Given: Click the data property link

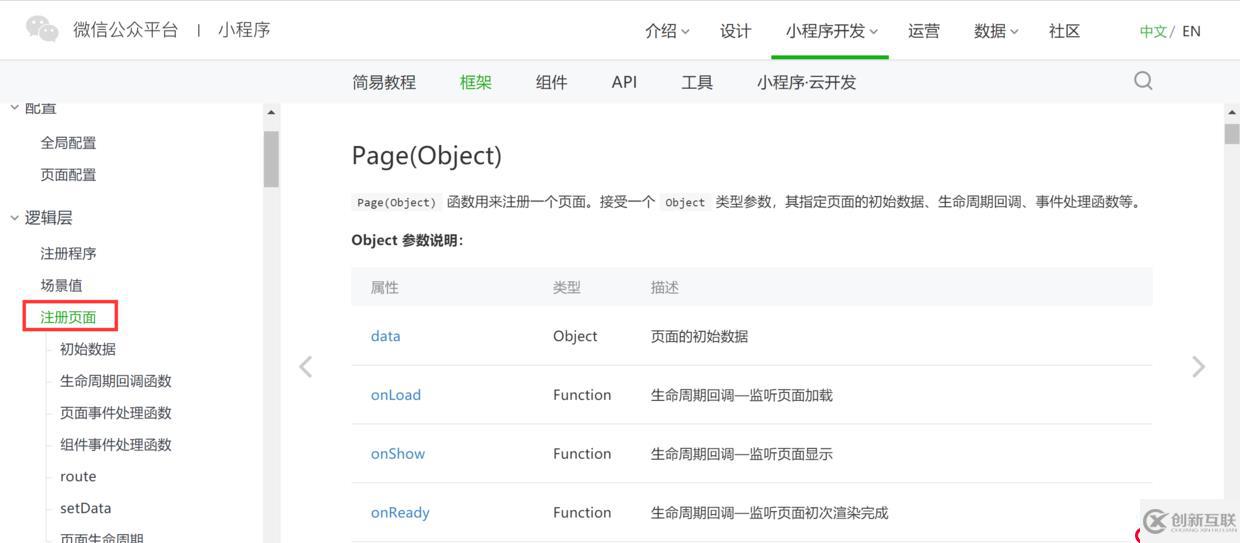Looking at the screenshot, I should click(x=385, y=336).
